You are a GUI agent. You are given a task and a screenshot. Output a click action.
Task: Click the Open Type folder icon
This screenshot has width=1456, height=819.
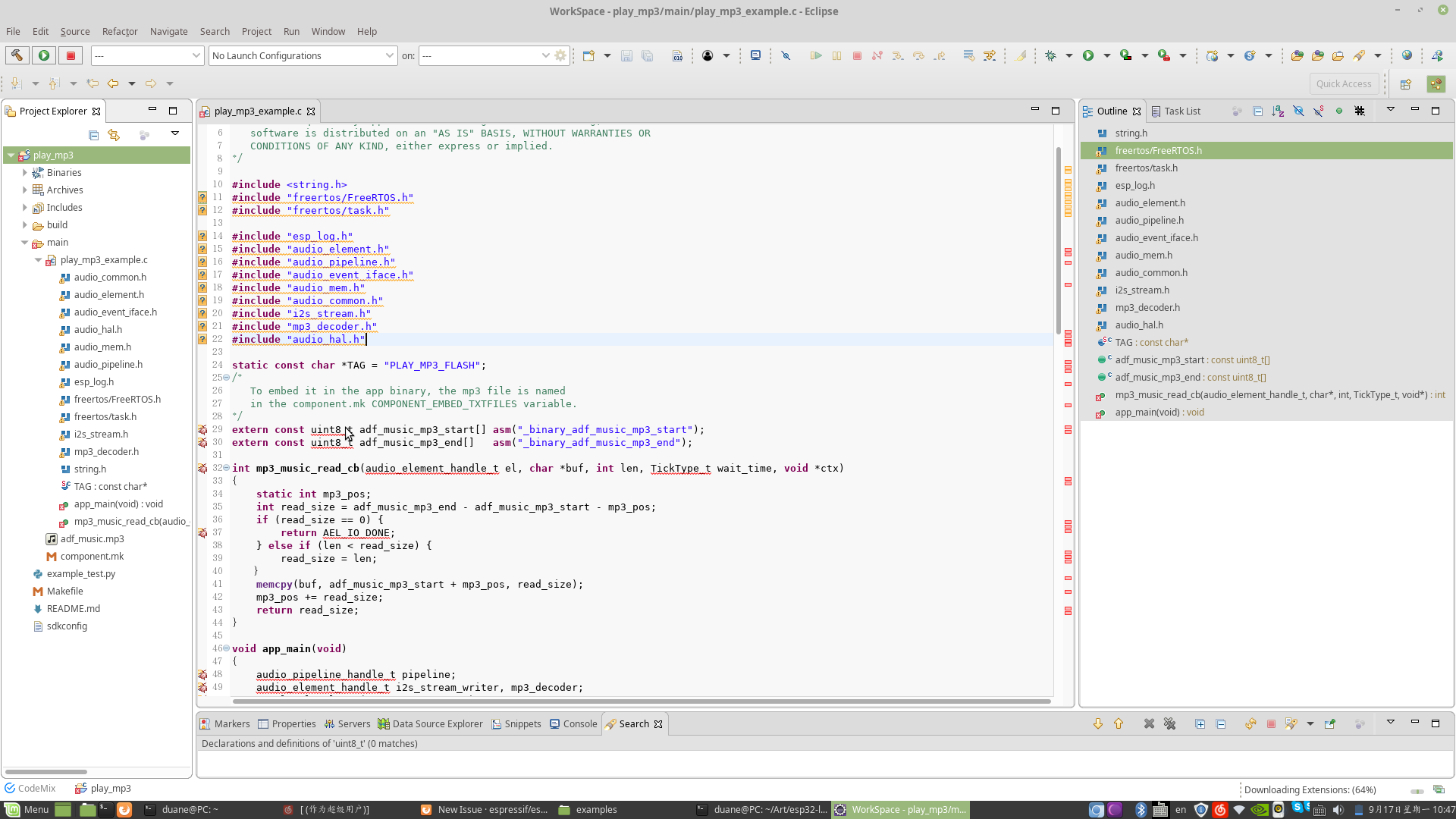pyautogui.click(x=1297, y=55)
